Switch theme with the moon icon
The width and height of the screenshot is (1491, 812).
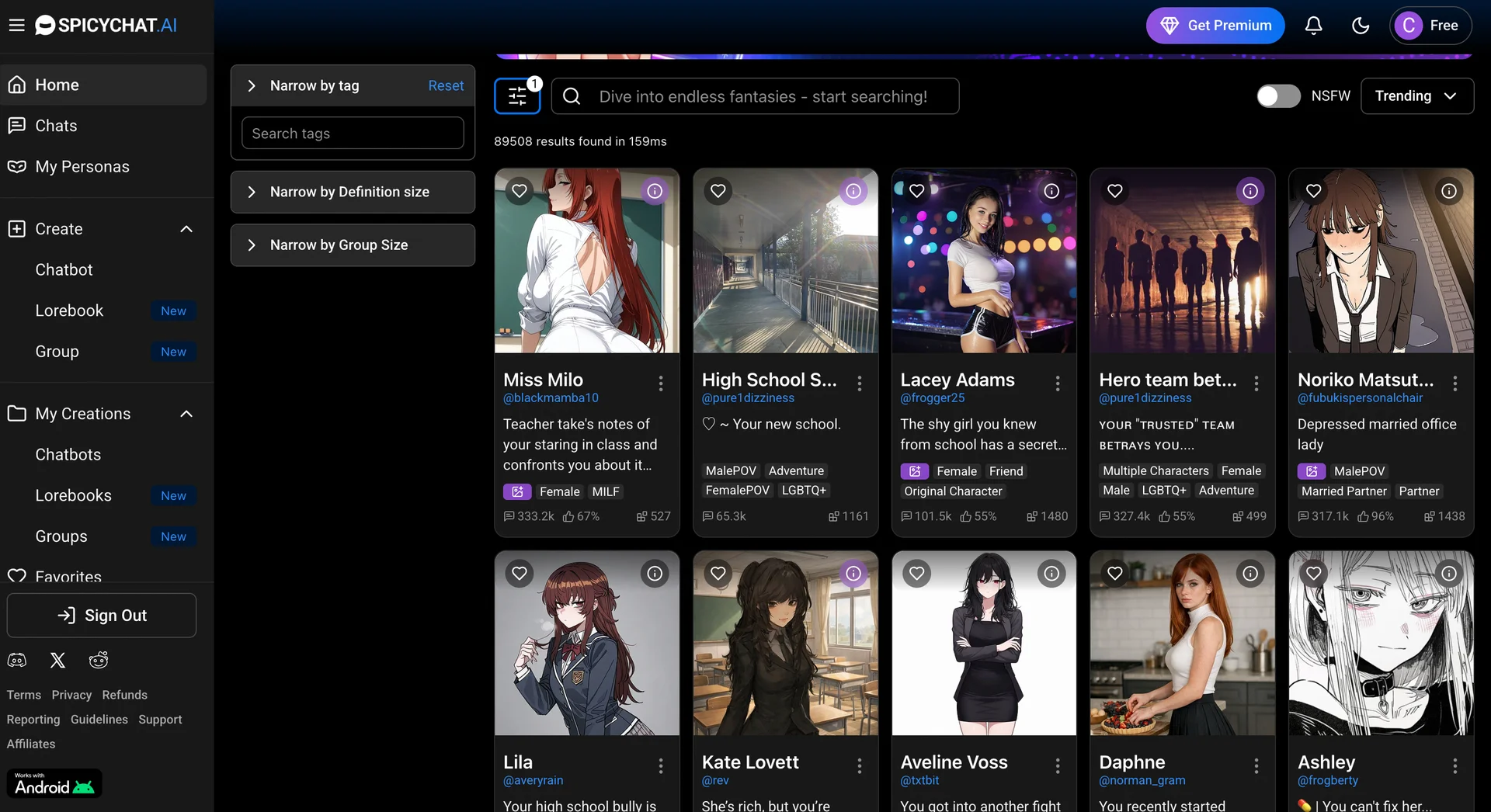click(x=1361, y=26)
